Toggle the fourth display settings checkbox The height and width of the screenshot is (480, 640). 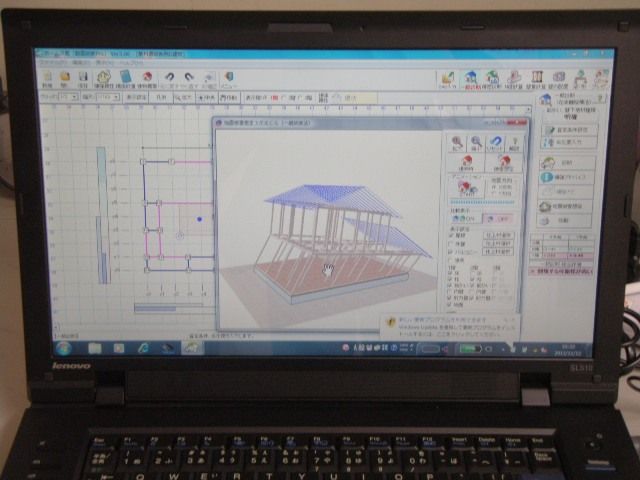tap(451, 260)
